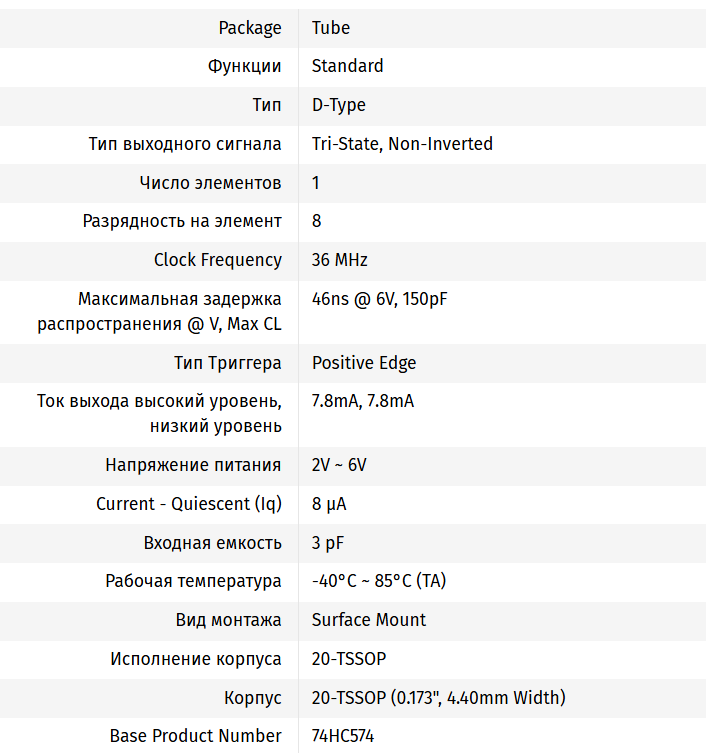Select the D-Type value
The width and height of the screenshot is (706, 753).
click(338, 105)
